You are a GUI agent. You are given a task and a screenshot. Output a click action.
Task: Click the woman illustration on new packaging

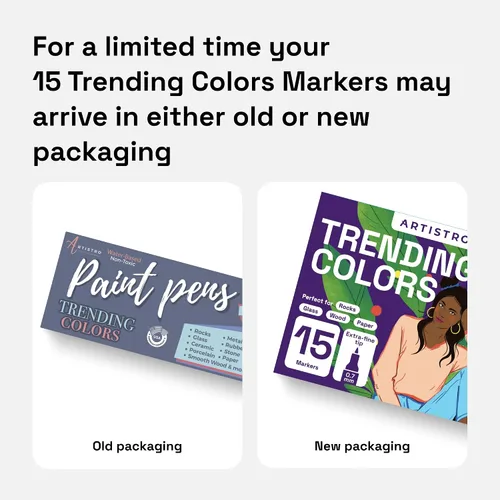click(422, 347)
